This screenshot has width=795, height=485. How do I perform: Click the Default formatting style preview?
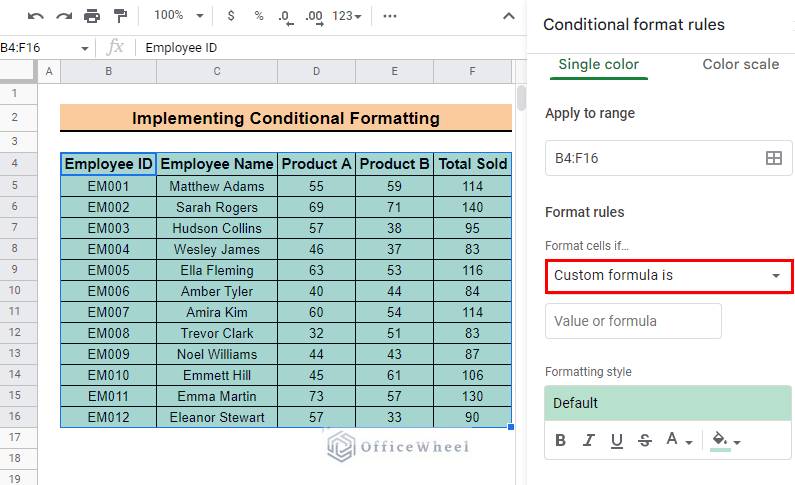[x=668, y=403]
